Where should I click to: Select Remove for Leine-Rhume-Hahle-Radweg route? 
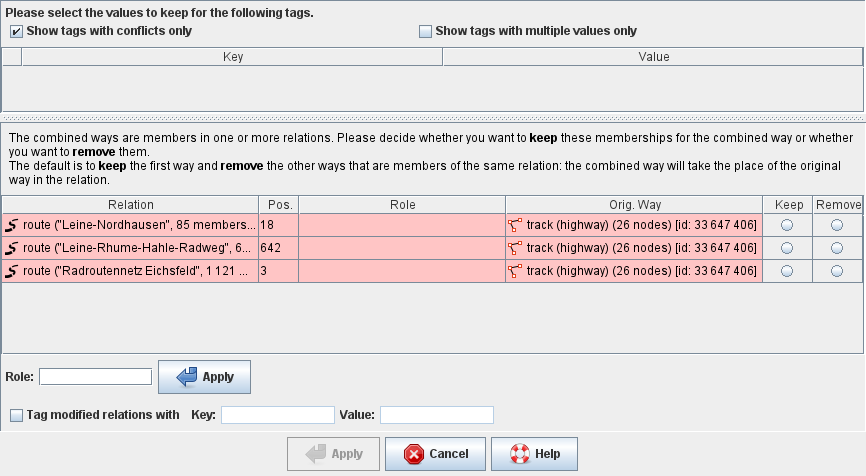pos(836,247)
